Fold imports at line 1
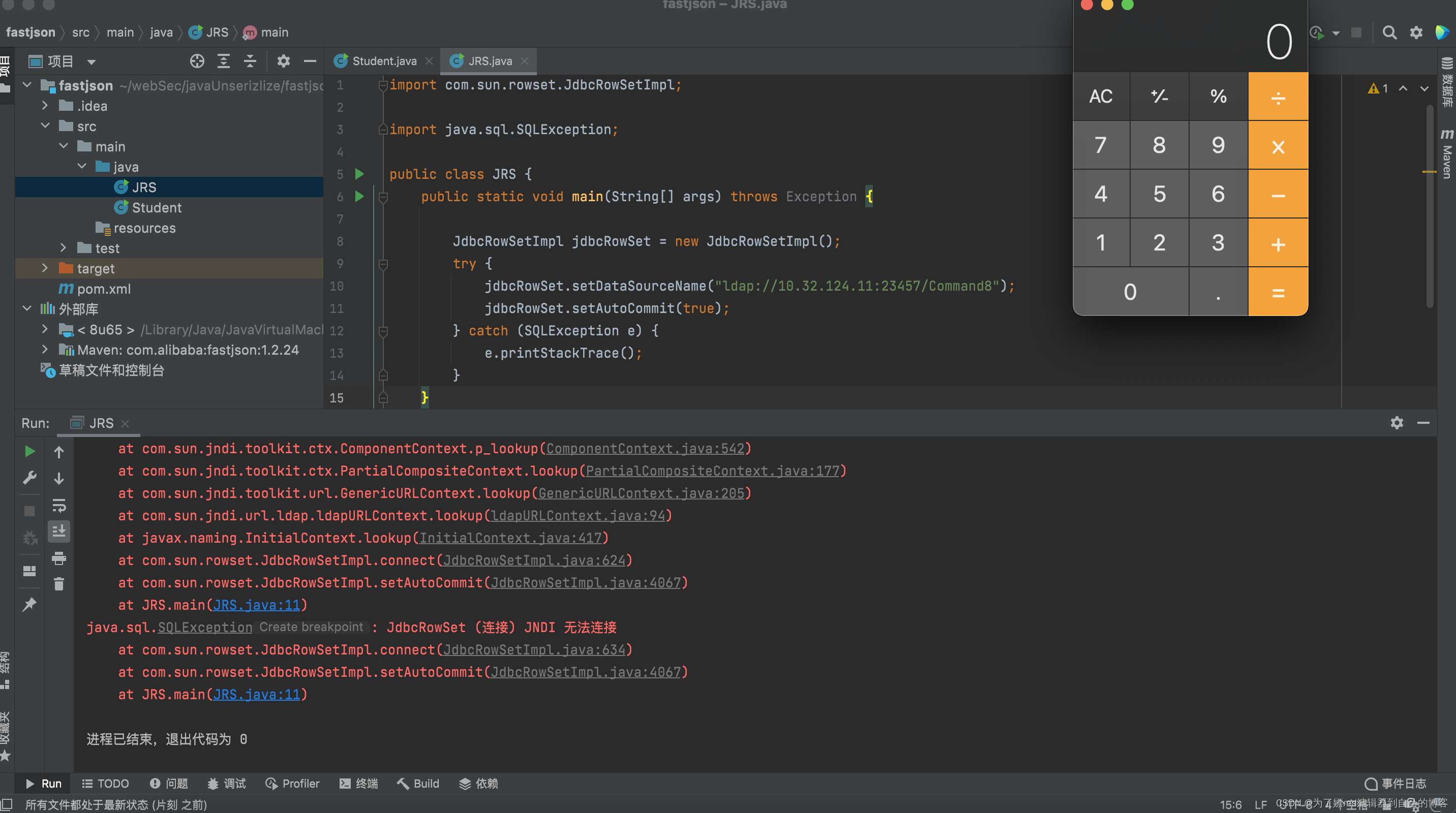 point(383,85)
